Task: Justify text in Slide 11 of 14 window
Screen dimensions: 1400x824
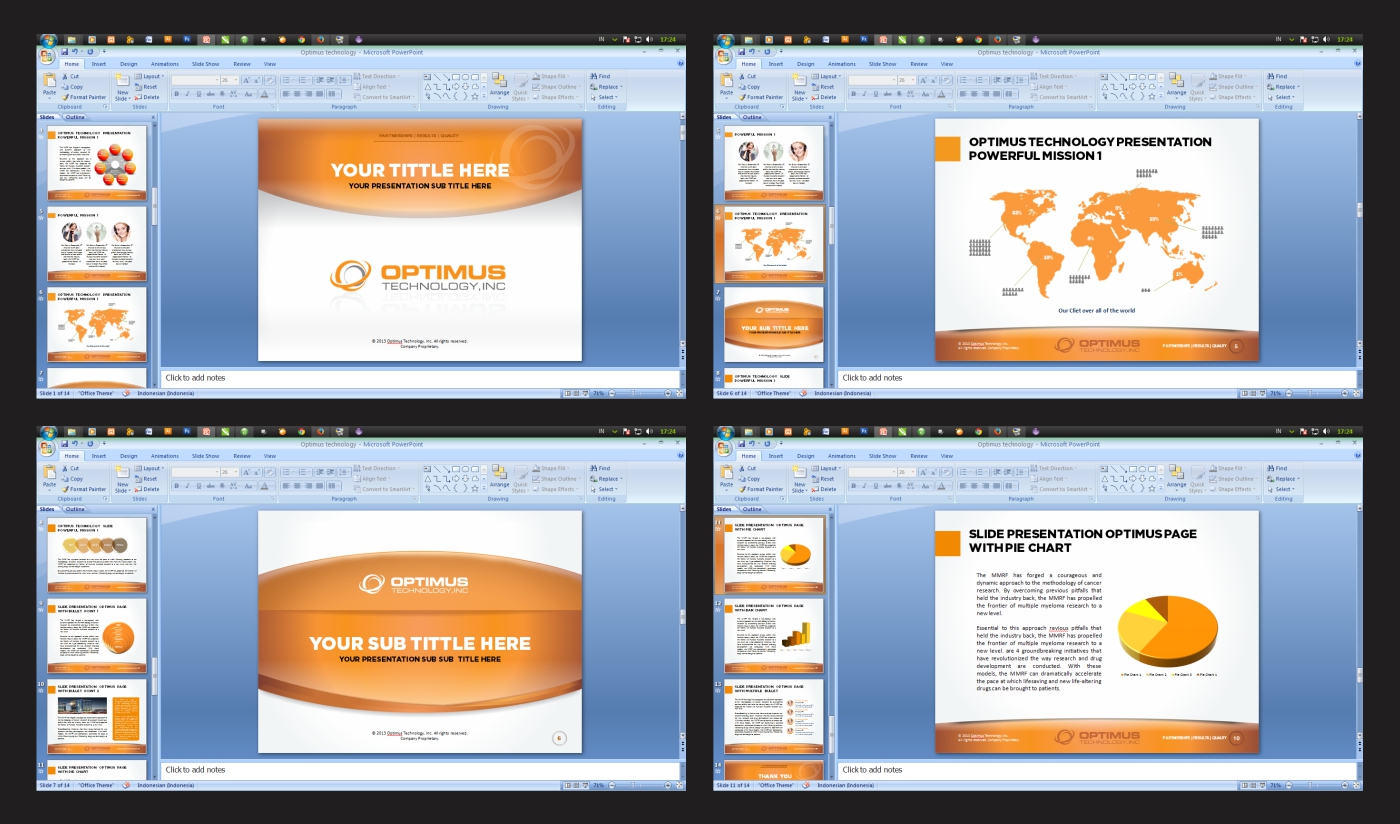Action: click(996, 486)
